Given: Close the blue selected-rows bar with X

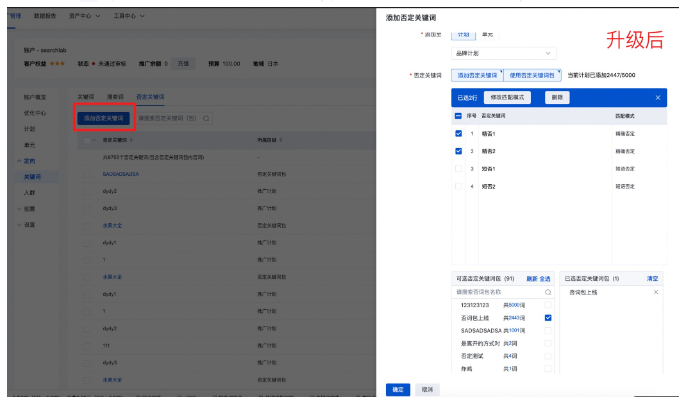Looking at the screenshot, I should tap(658, 98).
